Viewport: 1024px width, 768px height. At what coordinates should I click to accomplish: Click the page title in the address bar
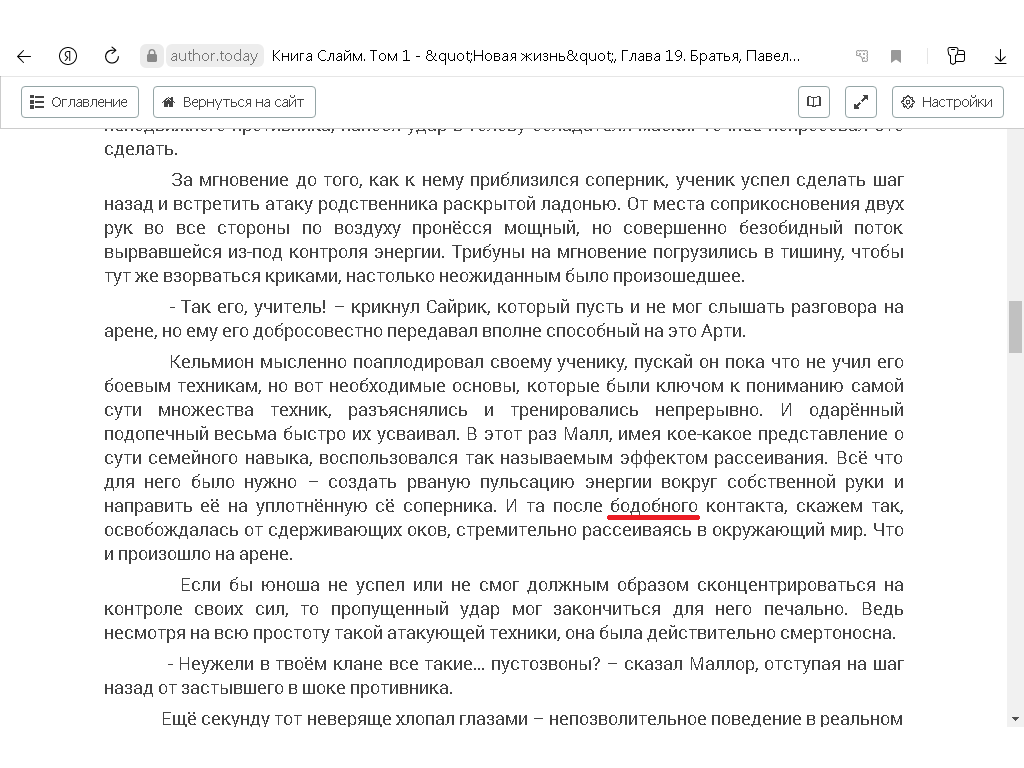[x=535, y=57]
